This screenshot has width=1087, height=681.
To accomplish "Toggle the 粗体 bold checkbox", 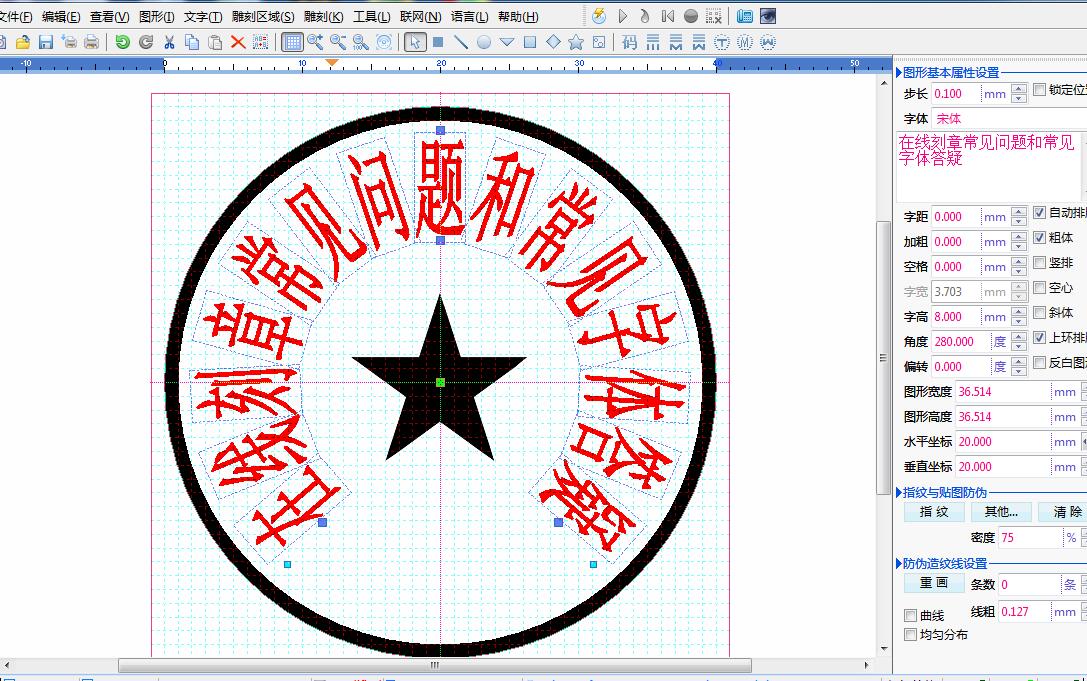I will click(x=1039, y=238).
